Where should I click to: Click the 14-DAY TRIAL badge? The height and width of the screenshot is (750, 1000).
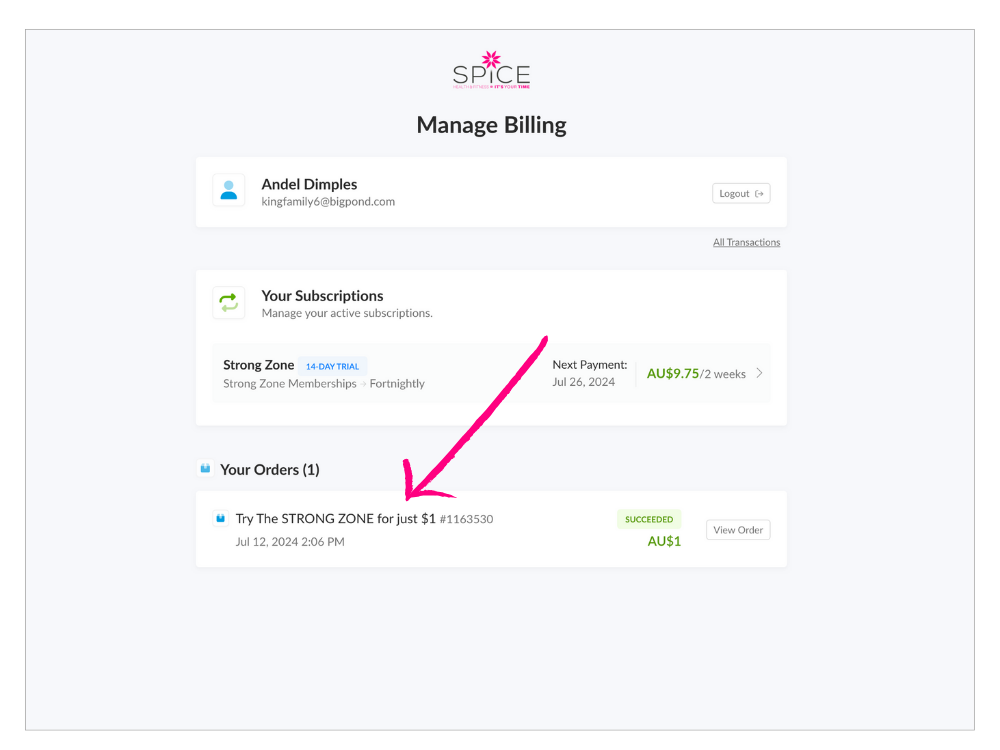332,366
